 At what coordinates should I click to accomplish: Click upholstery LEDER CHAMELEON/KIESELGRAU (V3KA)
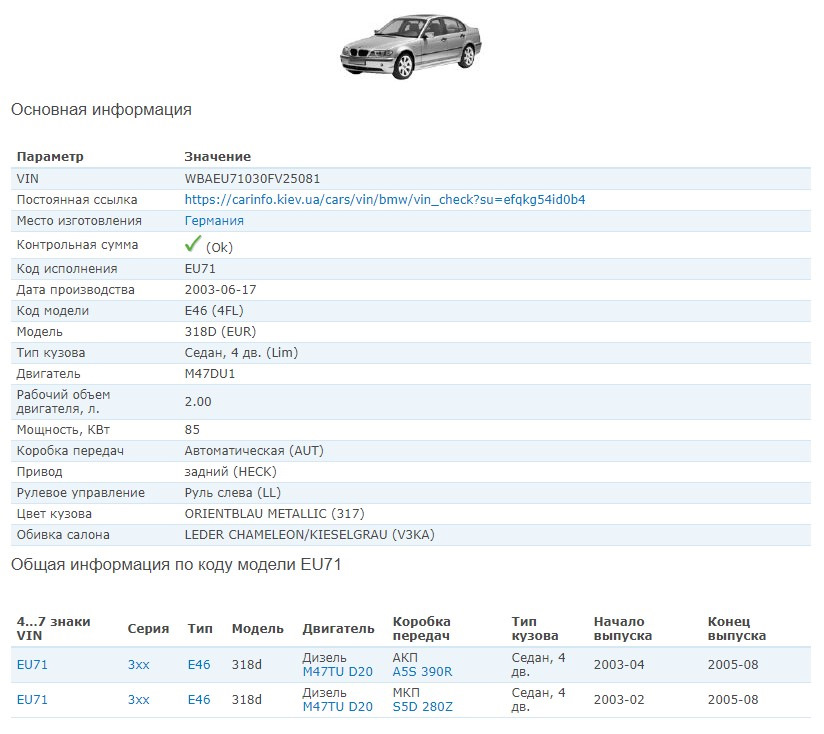tap(310, 535)
